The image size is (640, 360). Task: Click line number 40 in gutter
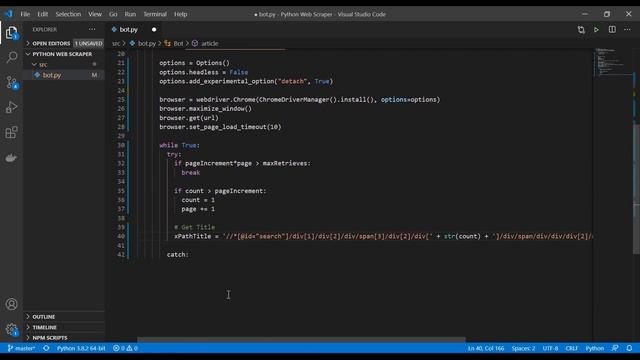pyautogui.click(x=121, y=236)
